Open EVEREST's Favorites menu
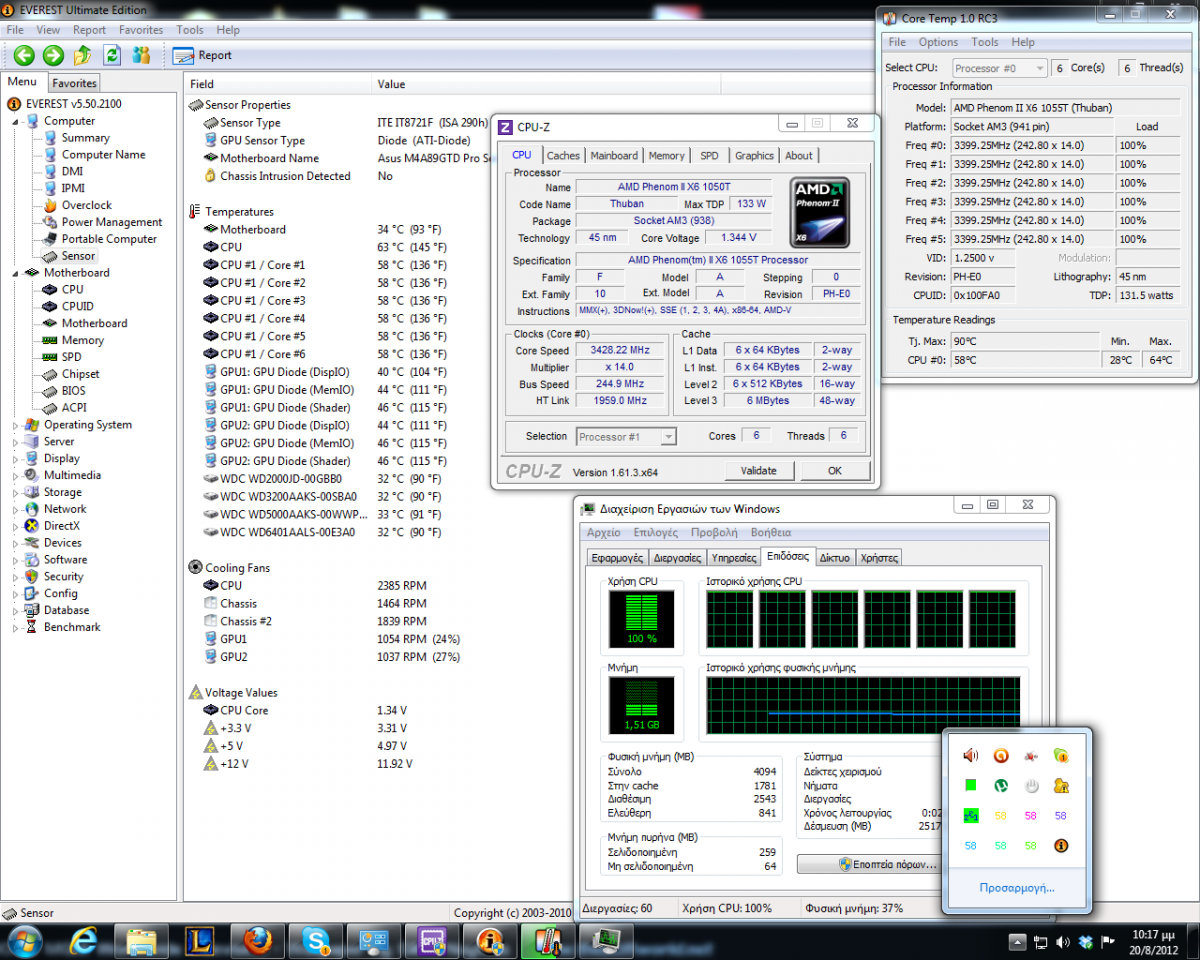This screenshot has height=960, width=1200. 140,30
